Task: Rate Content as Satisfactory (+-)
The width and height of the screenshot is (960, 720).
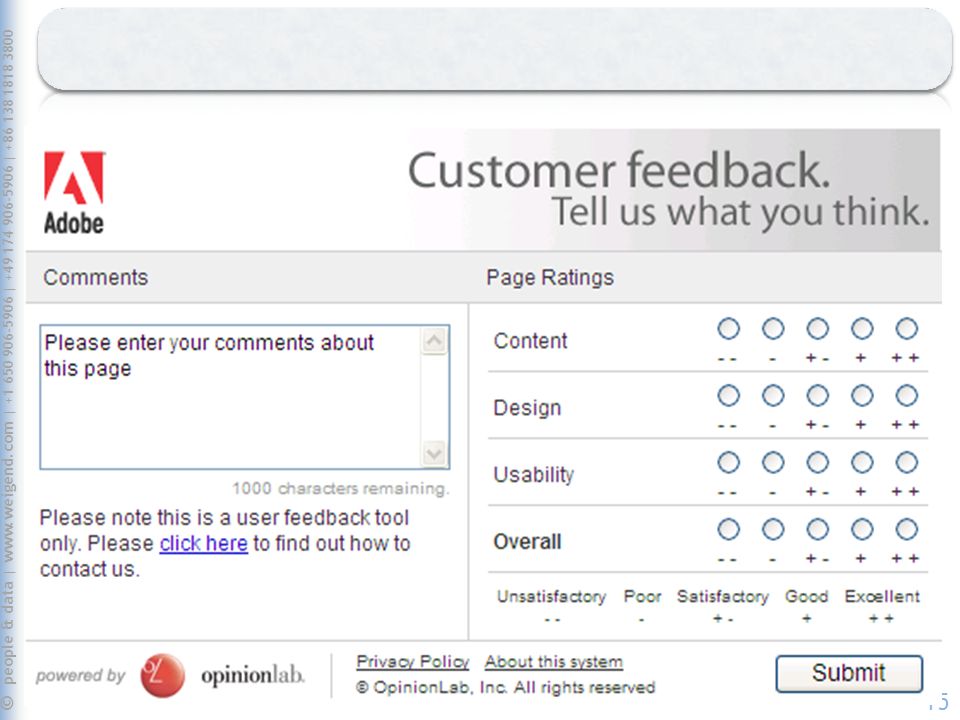Action: point(817,329)
